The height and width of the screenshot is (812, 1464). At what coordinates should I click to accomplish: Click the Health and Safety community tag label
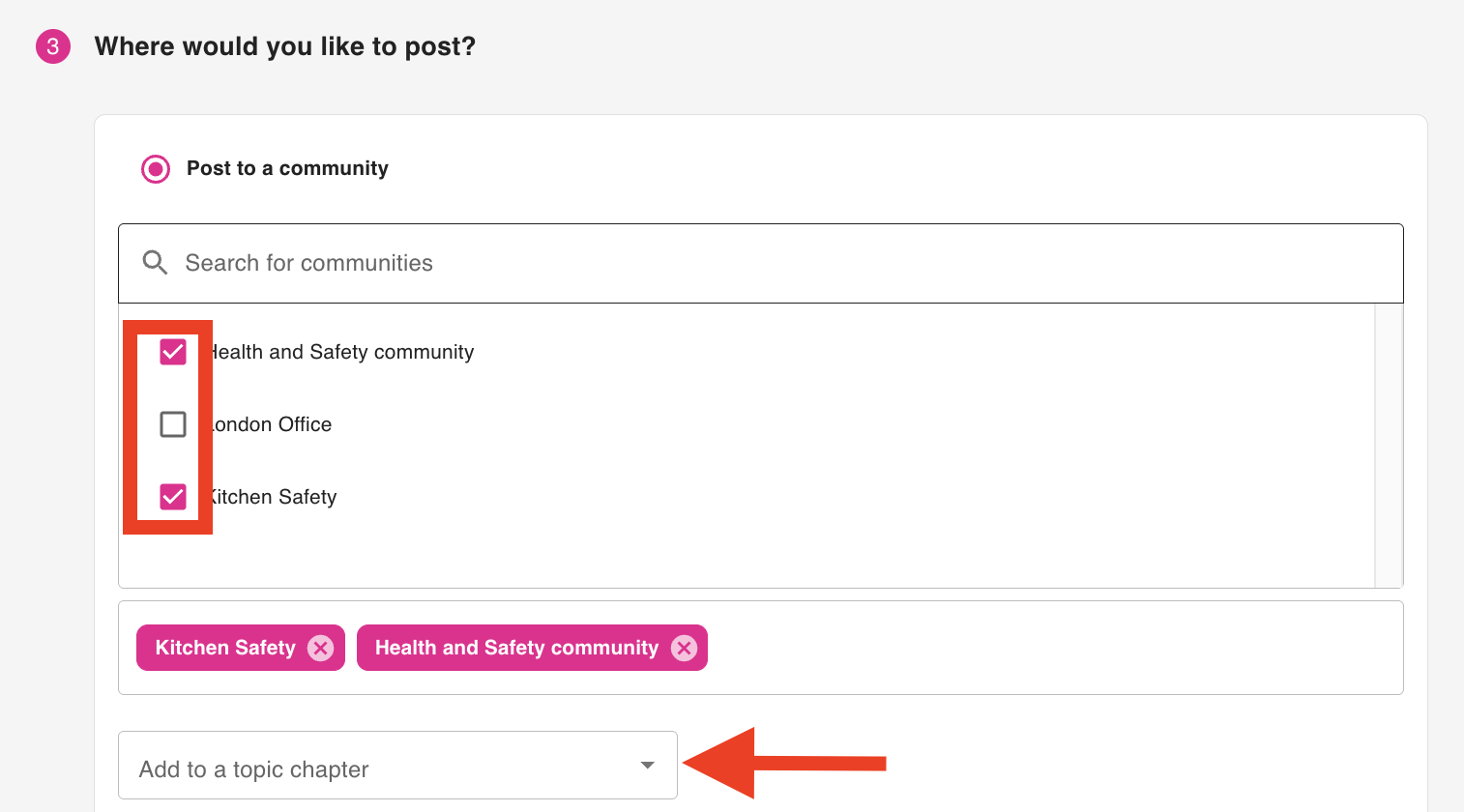coord(516,648)
